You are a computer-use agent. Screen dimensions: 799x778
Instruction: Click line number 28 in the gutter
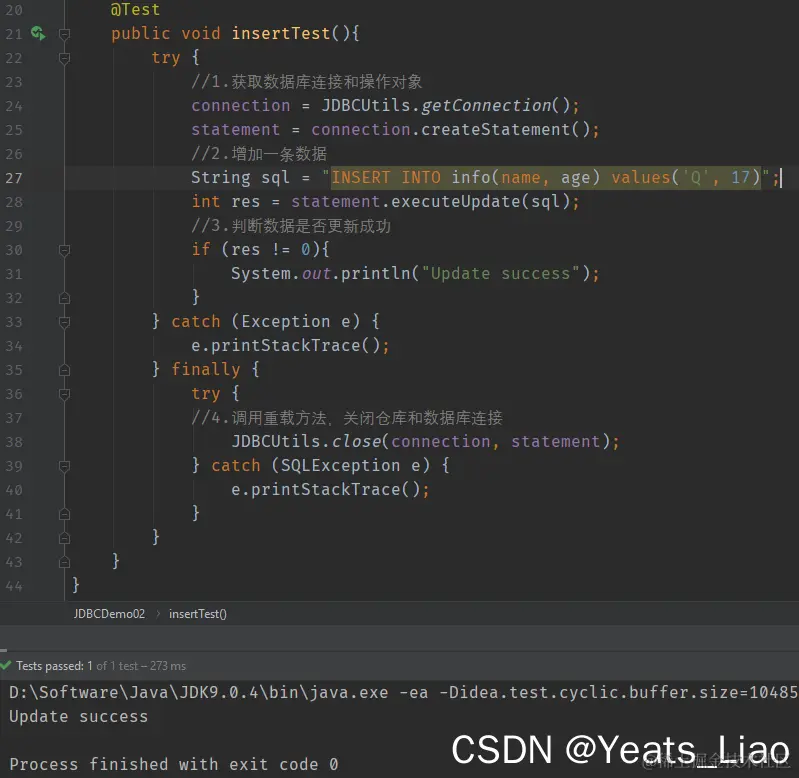[x=14, y=202]
